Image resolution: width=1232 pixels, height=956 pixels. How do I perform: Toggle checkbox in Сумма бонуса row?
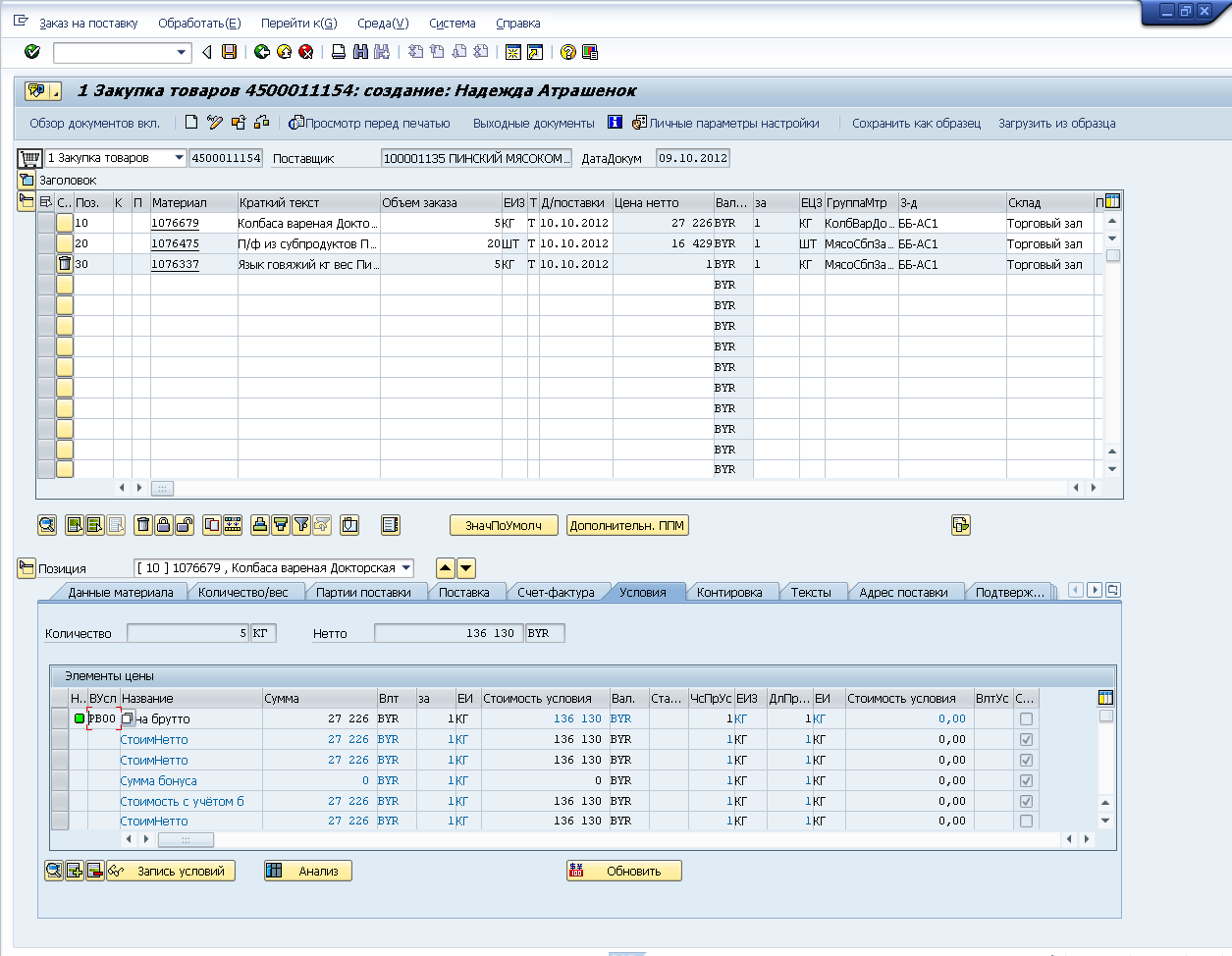click(x=1026, y=780)
